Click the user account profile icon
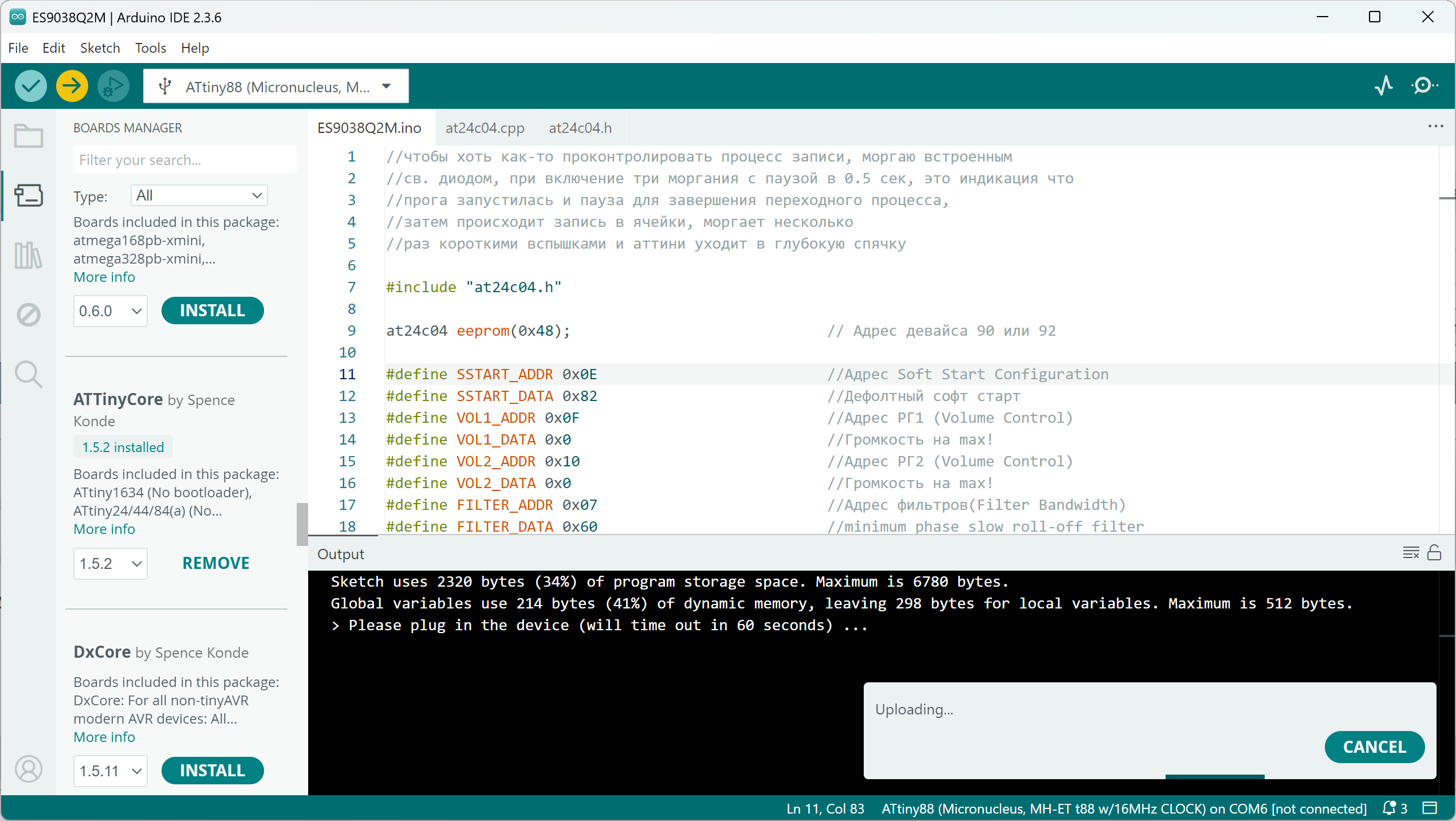The image size is (1456, 821). tap(28, 769)
